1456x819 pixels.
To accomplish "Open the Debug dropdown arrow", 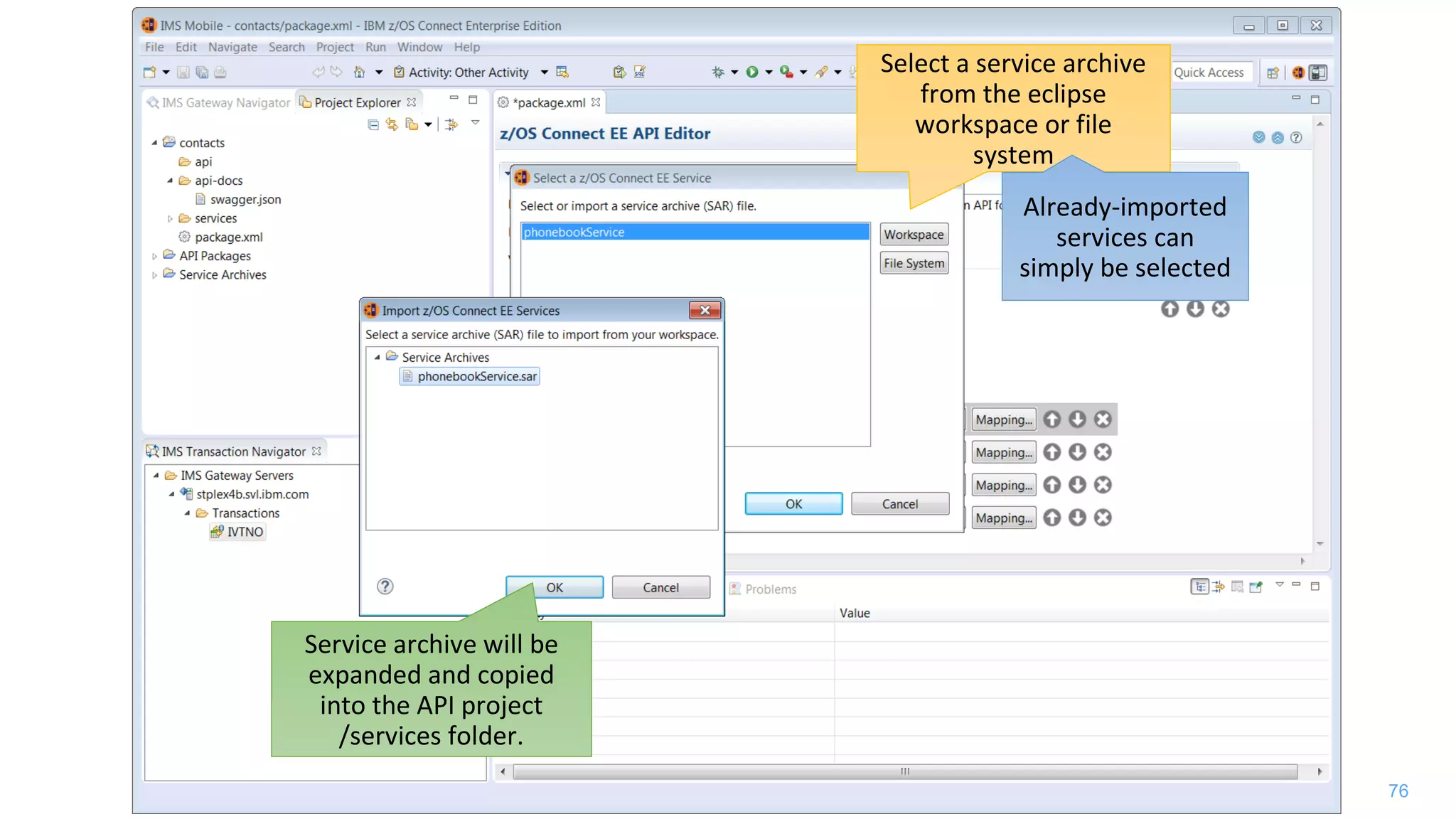I will [734, 72].
